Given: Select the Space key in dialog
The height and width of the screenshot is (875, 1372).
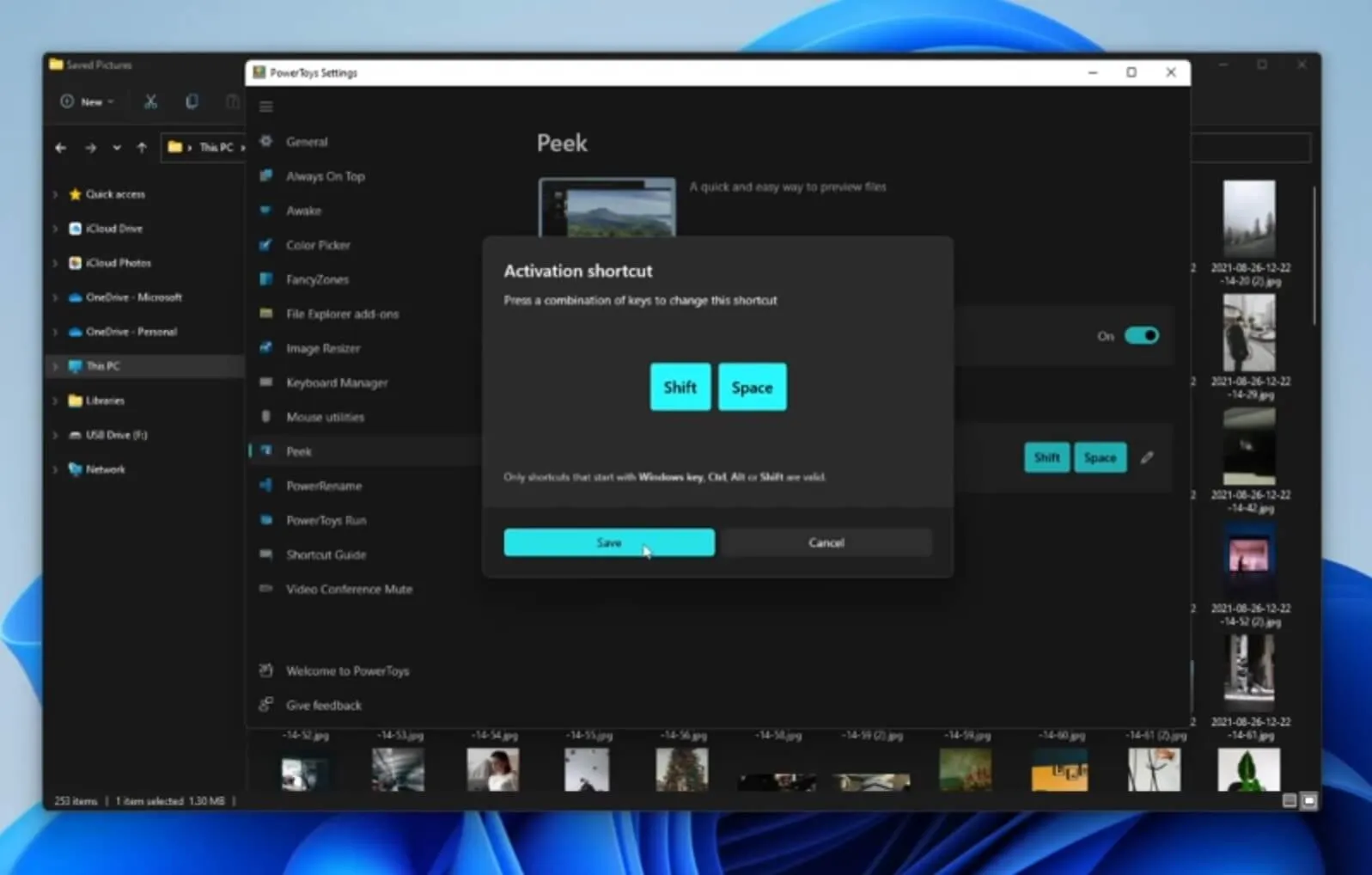Looking at the screenshot, I should point(752,387).
